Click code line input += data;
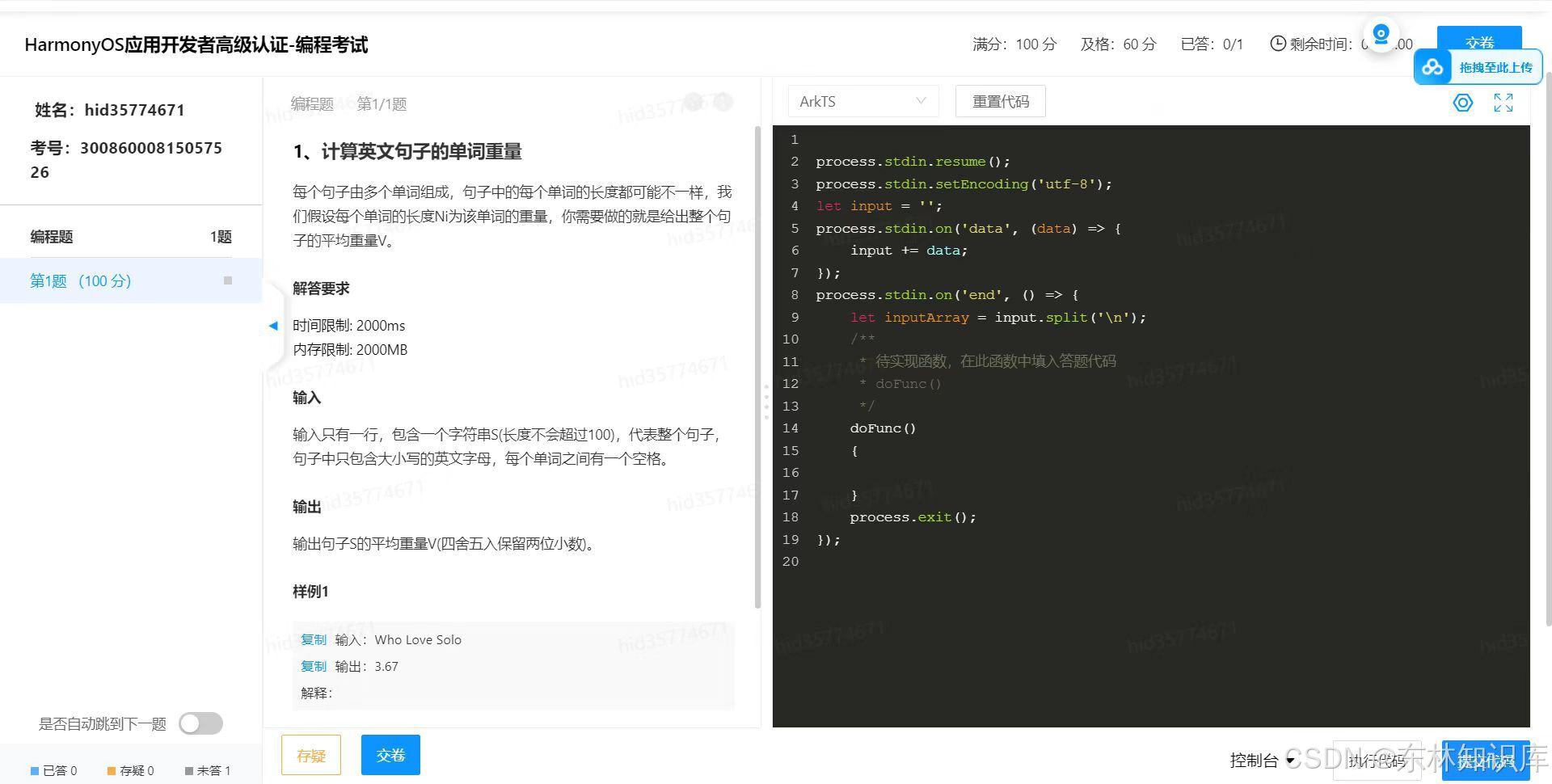 tap(909, 251)
